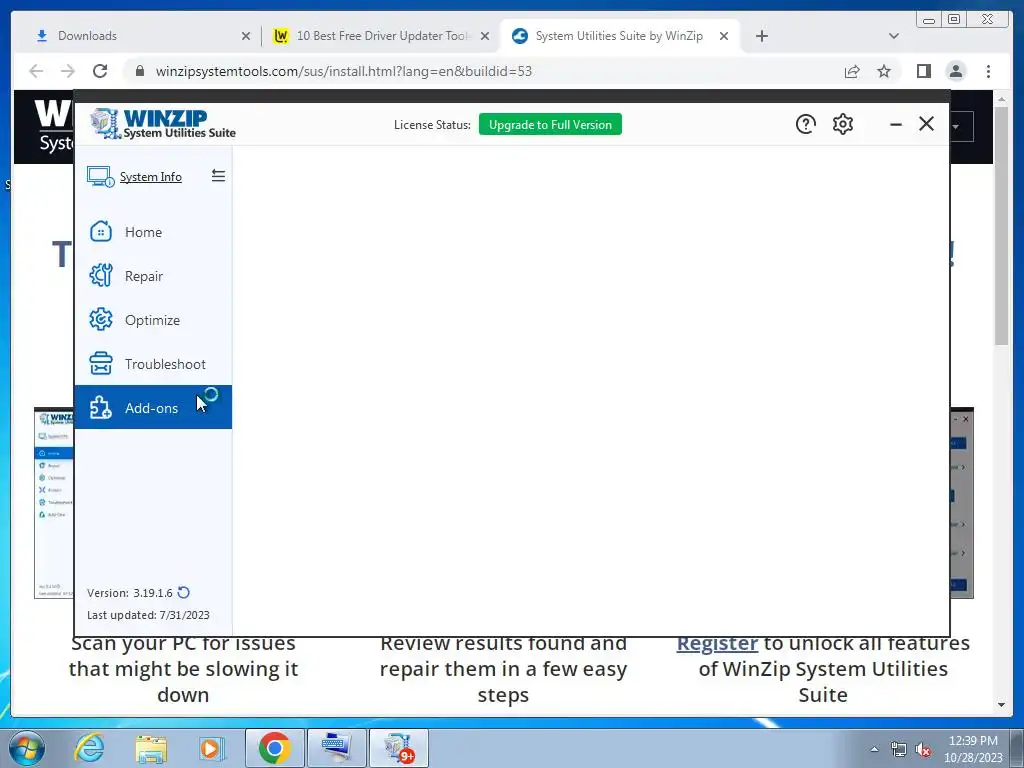Viewport: 1024px width, 768px height.
Task: Open Chrome three-dot menu
Action: [988, 71]
